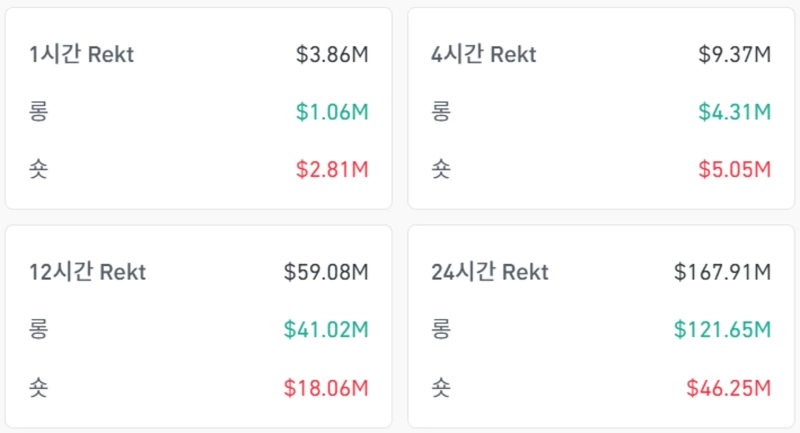Select the 24시간 total $167.91M value
This screenshot has height=433, width=800.
pos(722,272)
